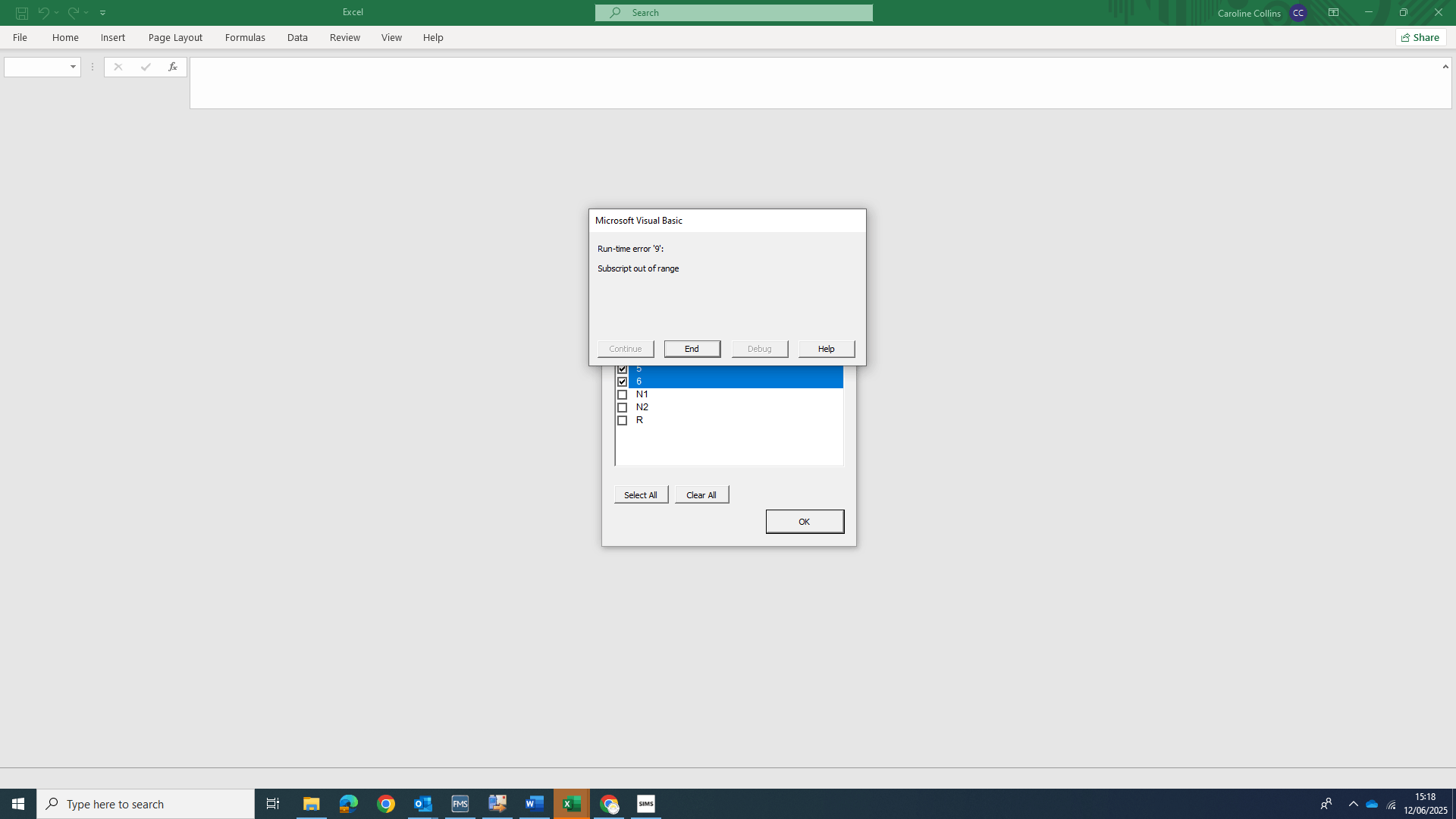Open the Data ribbon tab
The width and height of the screenshot is (1456, 819).
[x=297, y=37]
